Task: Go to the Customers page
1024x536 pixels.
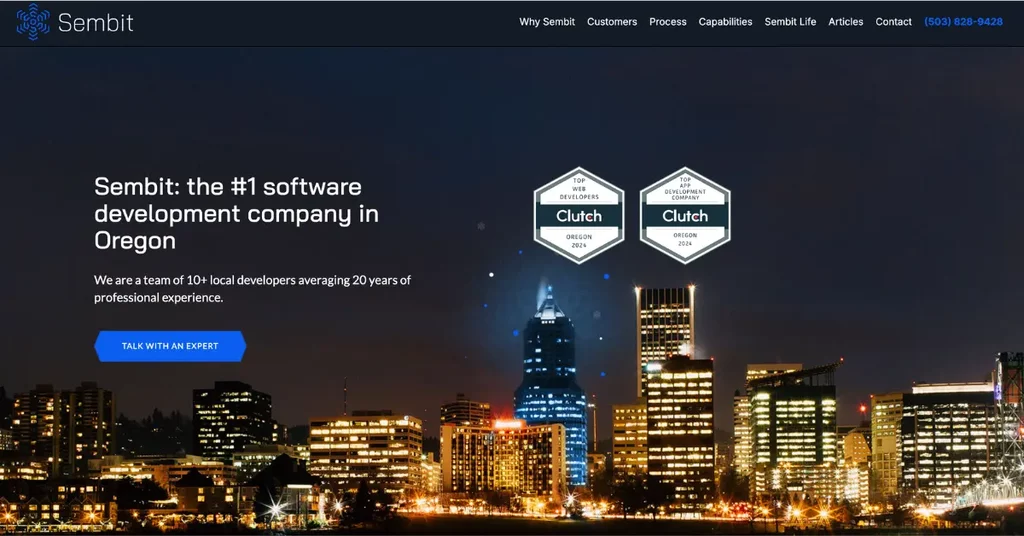Action: click(x=612, y=22)
